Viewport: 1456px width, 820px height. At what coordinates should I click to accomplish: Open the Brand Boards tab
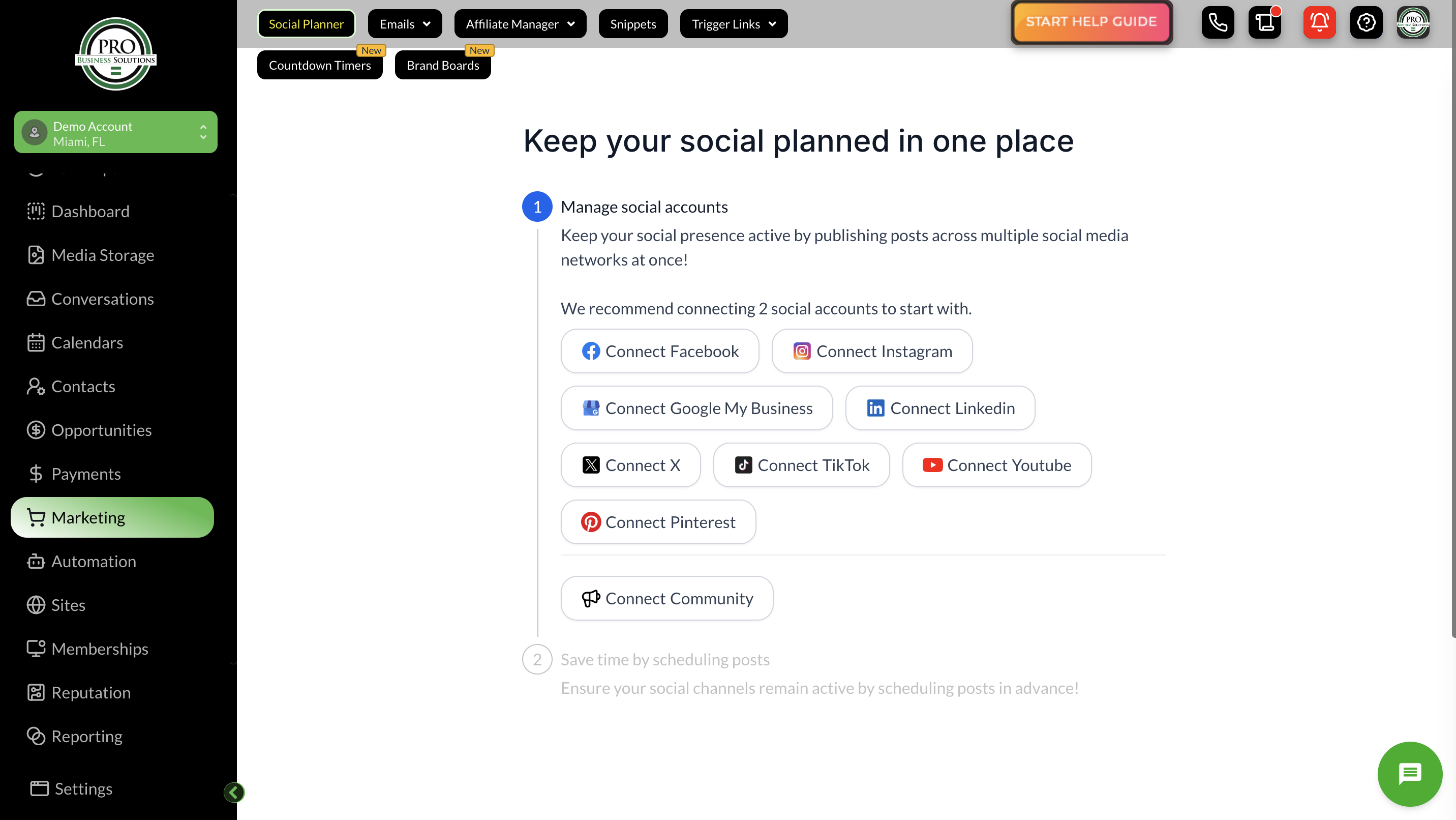tap(443, 66)
